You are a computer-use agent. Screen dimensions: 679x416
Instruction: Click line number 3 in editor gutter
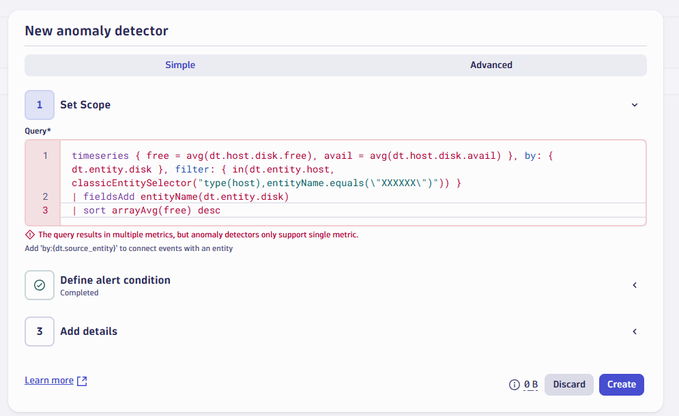click(44, 211)
